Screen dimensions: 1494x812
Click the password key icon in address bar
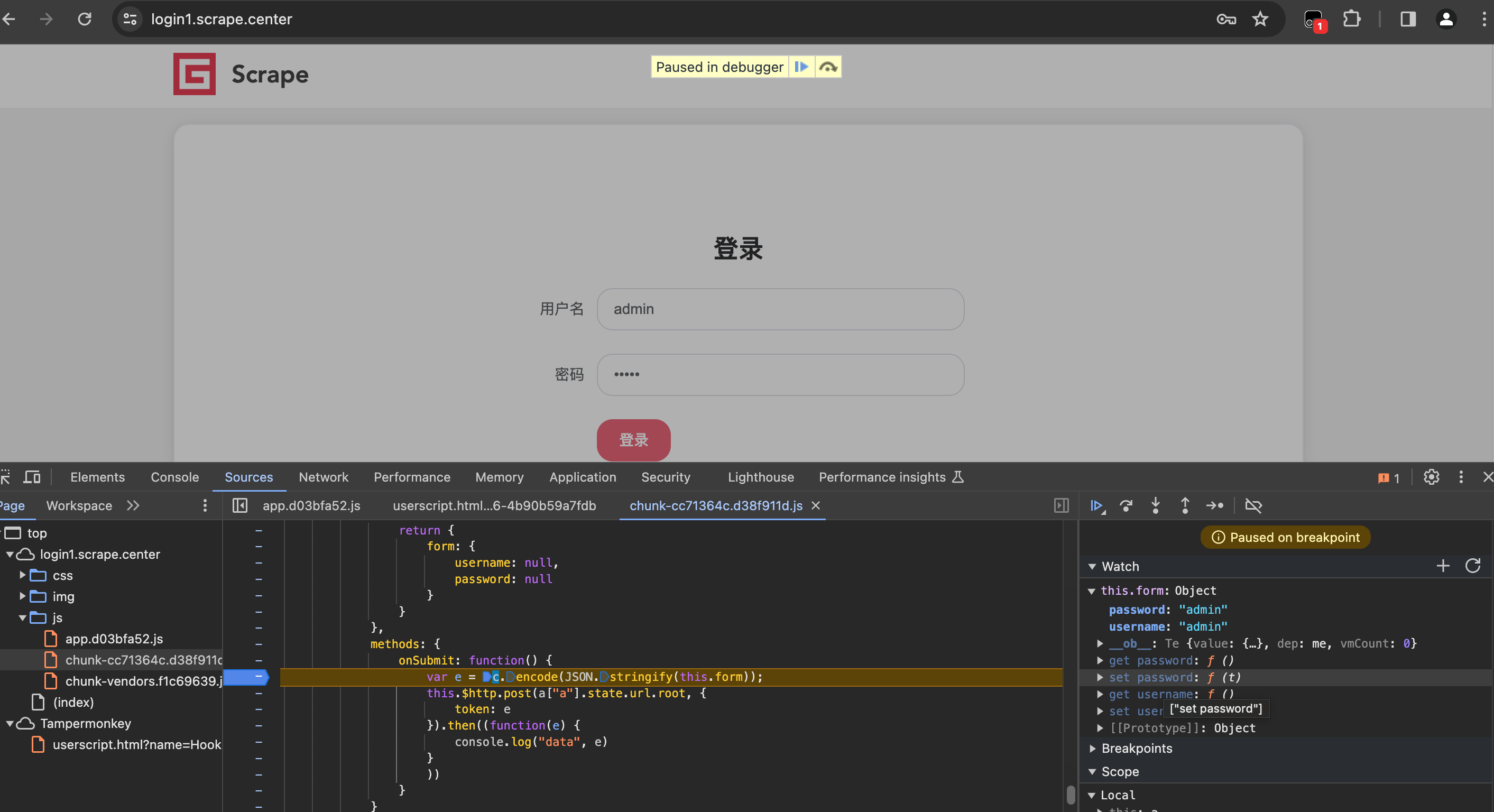[1226, 19]
